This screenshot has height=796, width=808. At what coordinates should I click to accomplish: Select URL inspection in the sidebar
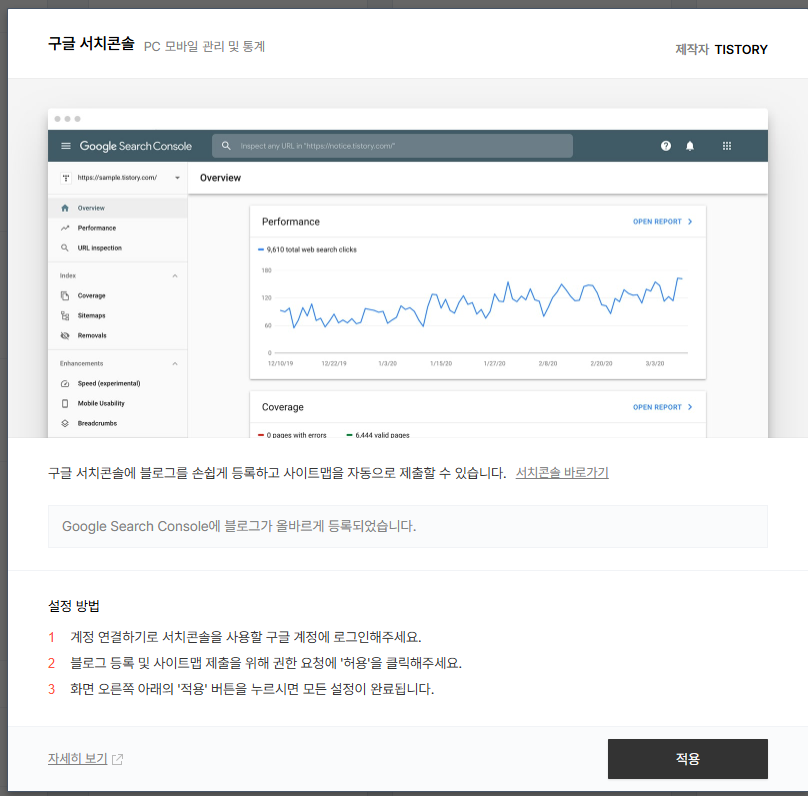117,248
